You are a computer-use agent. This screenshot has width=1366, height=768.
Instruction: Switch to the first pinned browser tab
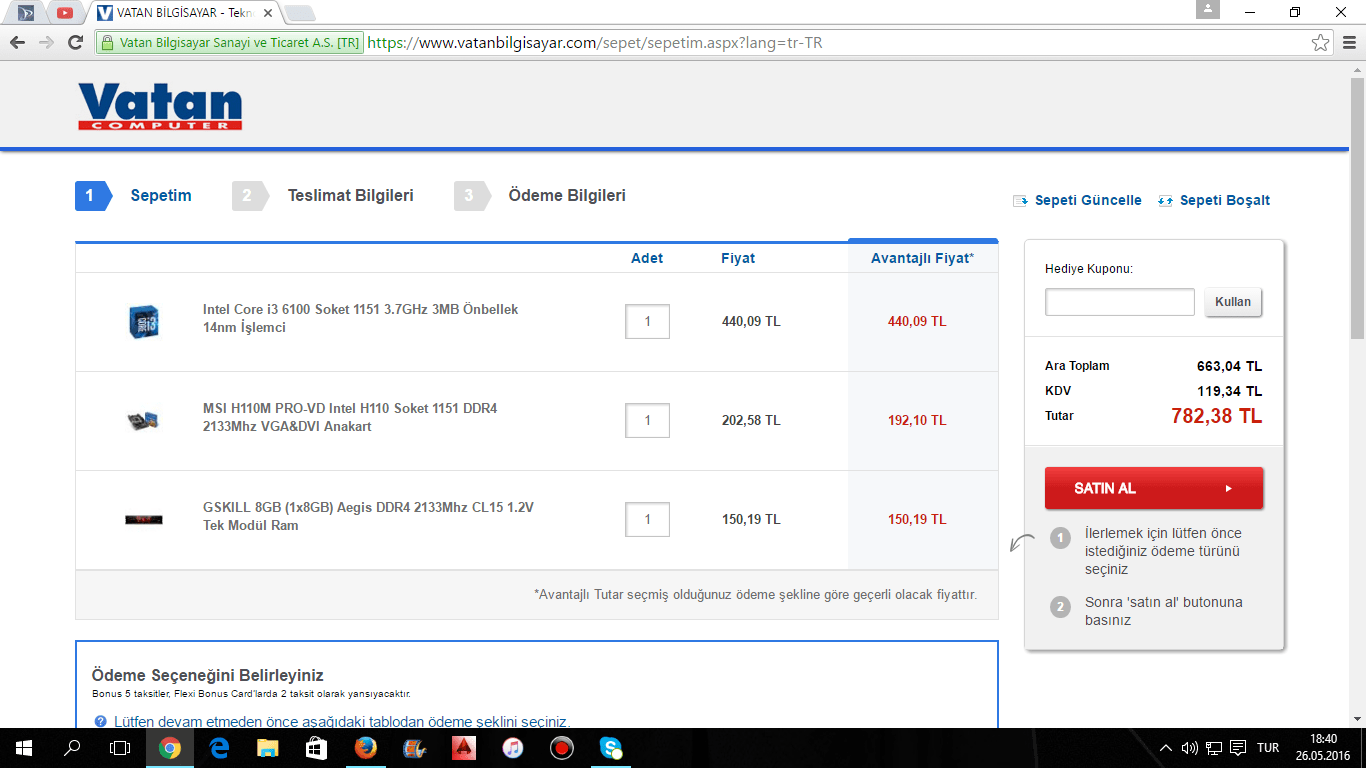[x=27, y=13]
